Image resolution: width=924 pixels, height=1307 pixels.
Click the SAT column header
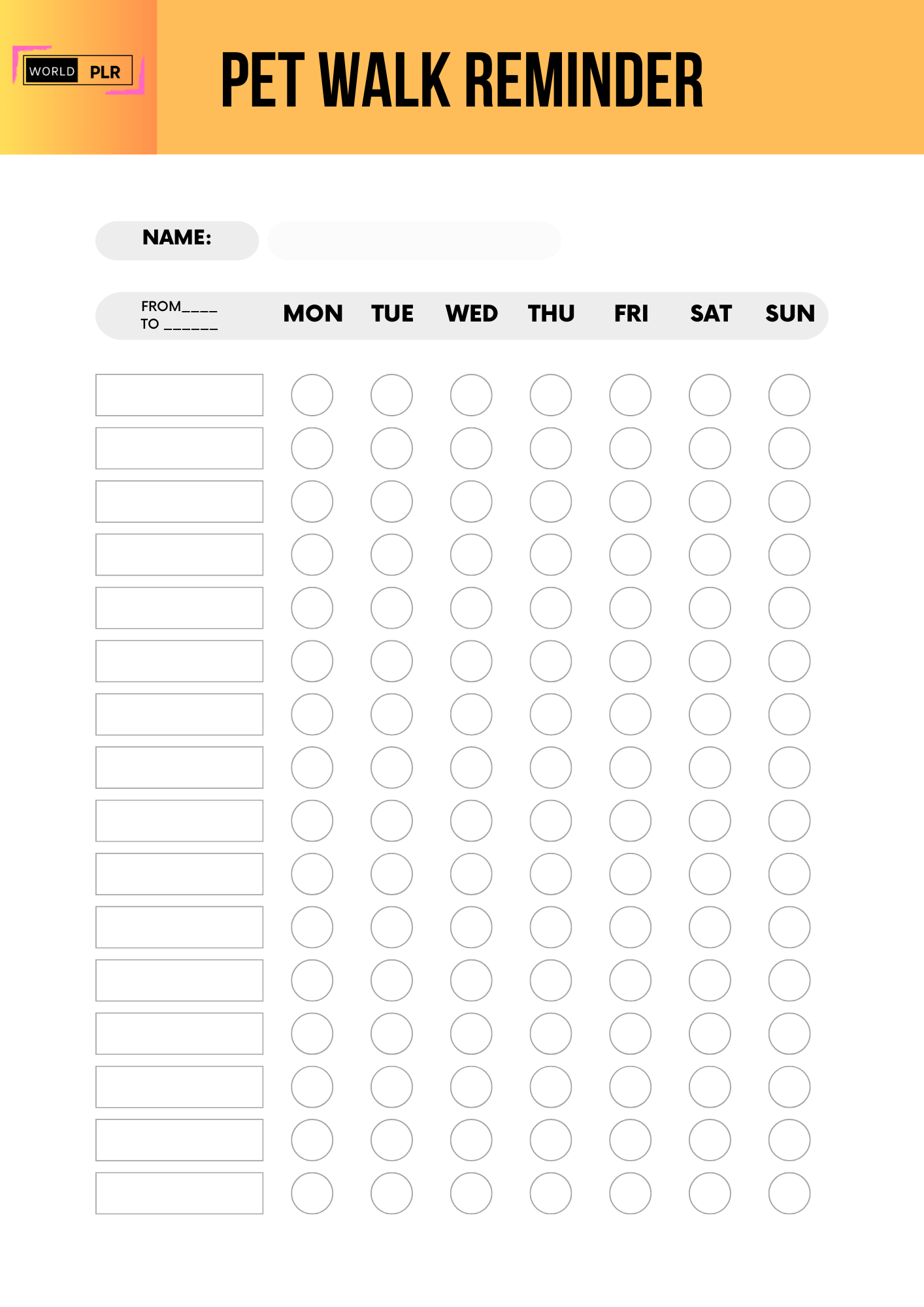pyautogui.click(x=711, y=314)
